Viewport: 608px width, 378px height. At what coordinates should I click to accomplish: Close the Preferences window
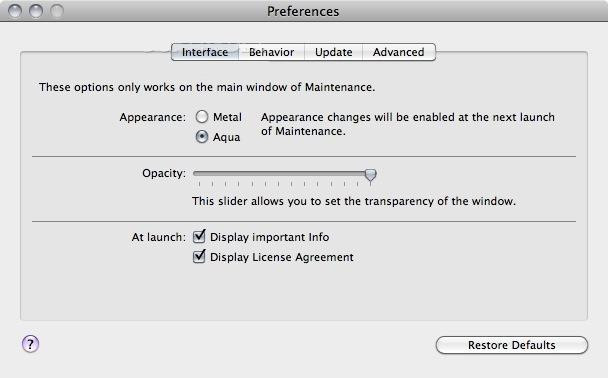click(x=15, y=11)
